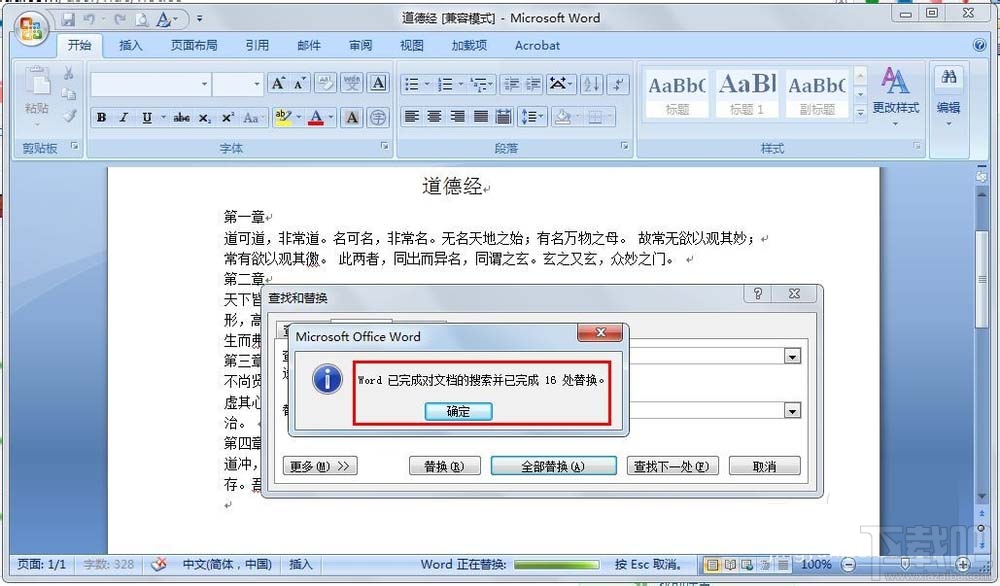Click 确定 to confirm the replacement message
The height and width of the screenshot is (586, 1000).
pos(458,411)
